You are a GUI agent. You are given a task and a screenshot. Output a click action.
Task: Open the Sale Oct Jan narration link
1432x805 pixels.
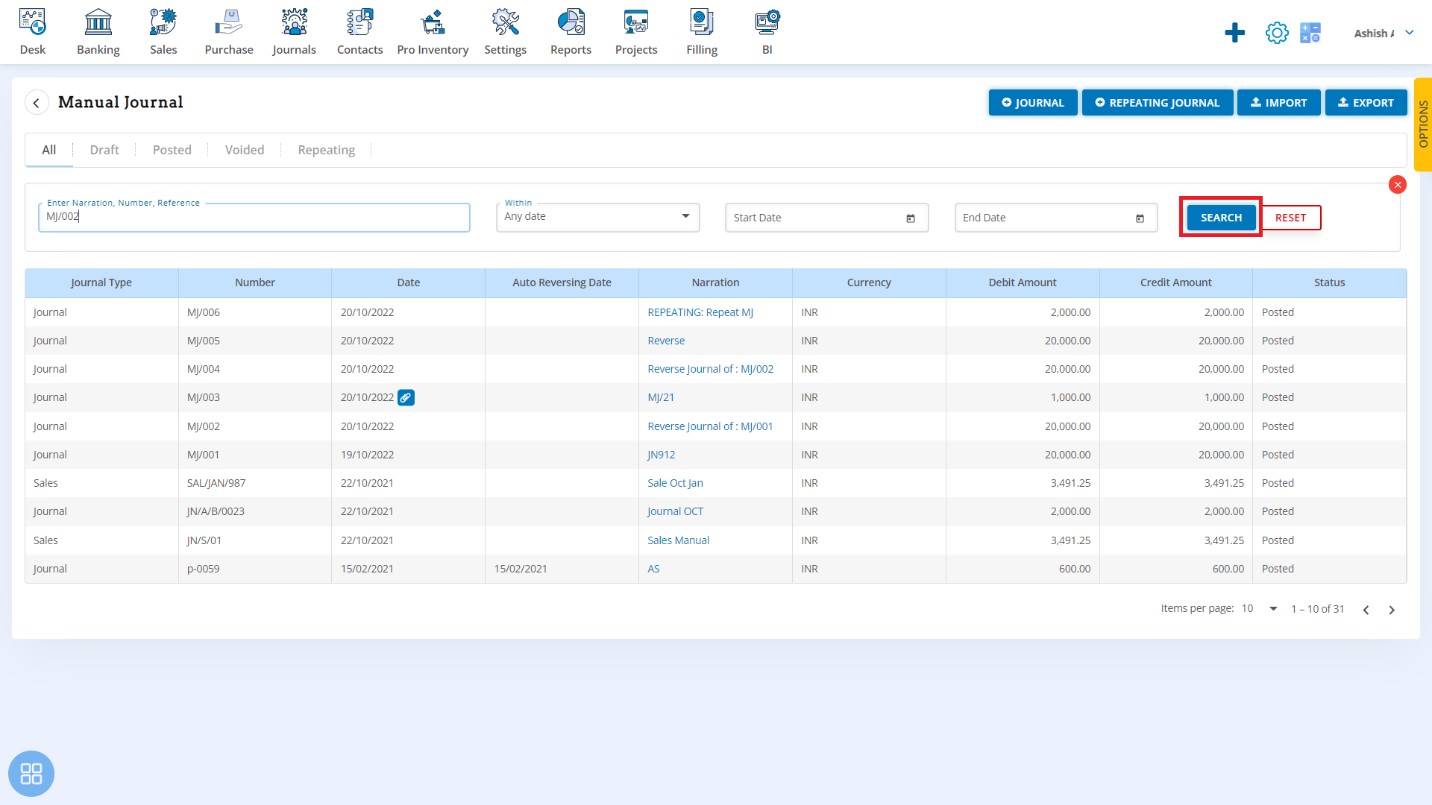[x=675, y=483]
